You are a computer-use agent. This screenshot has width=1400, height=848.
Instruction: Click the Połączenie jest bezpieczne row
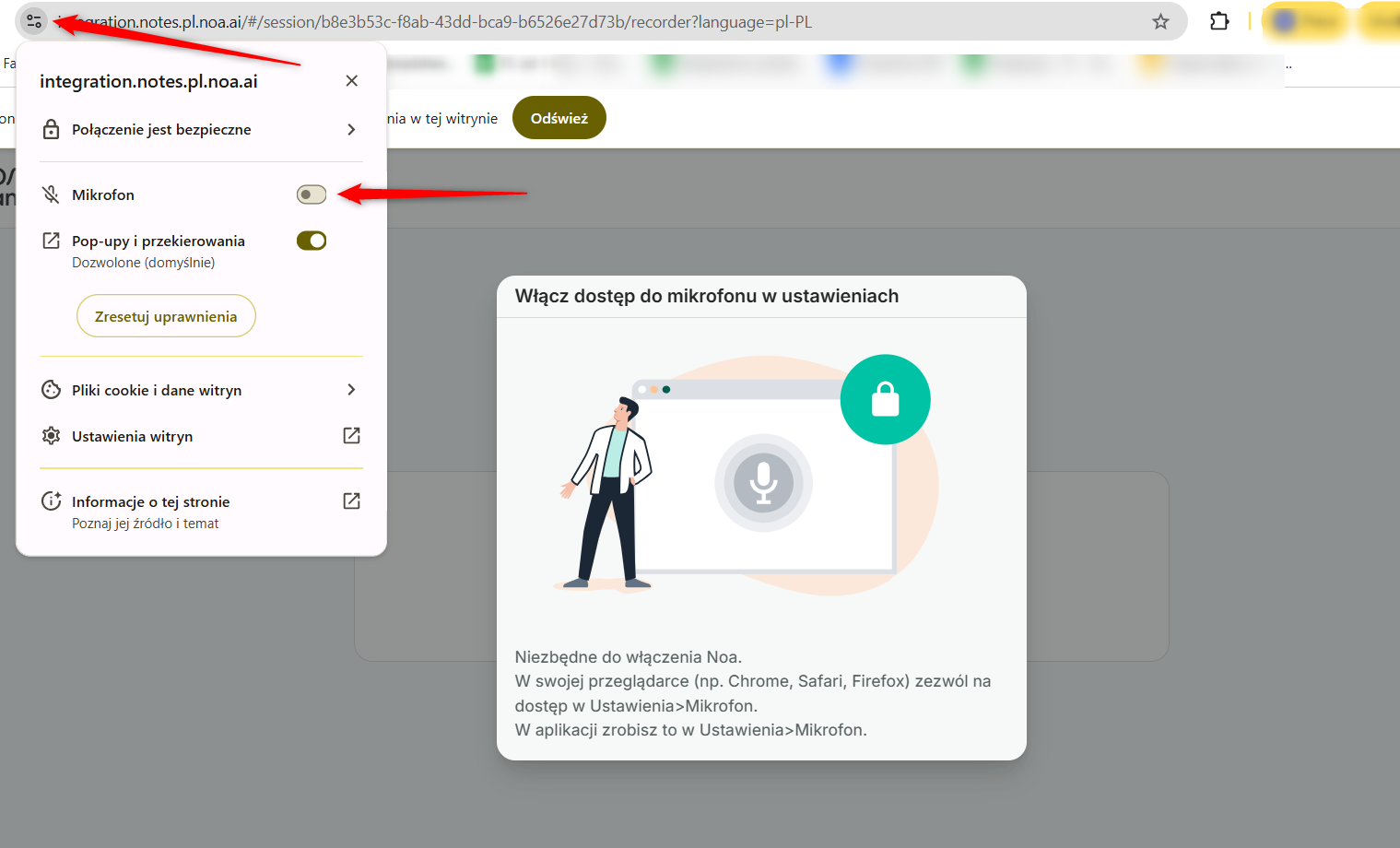coord(201,129)
